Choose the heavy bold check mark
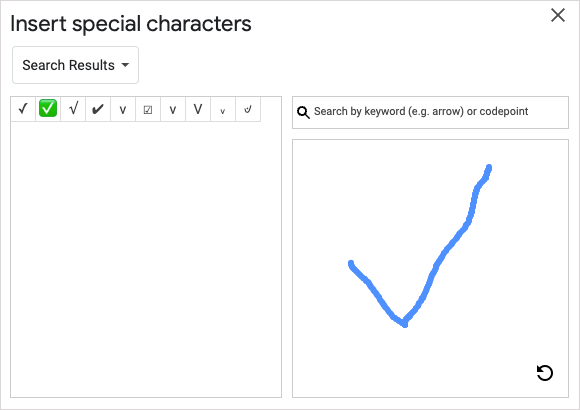 (x=98, y=109)
